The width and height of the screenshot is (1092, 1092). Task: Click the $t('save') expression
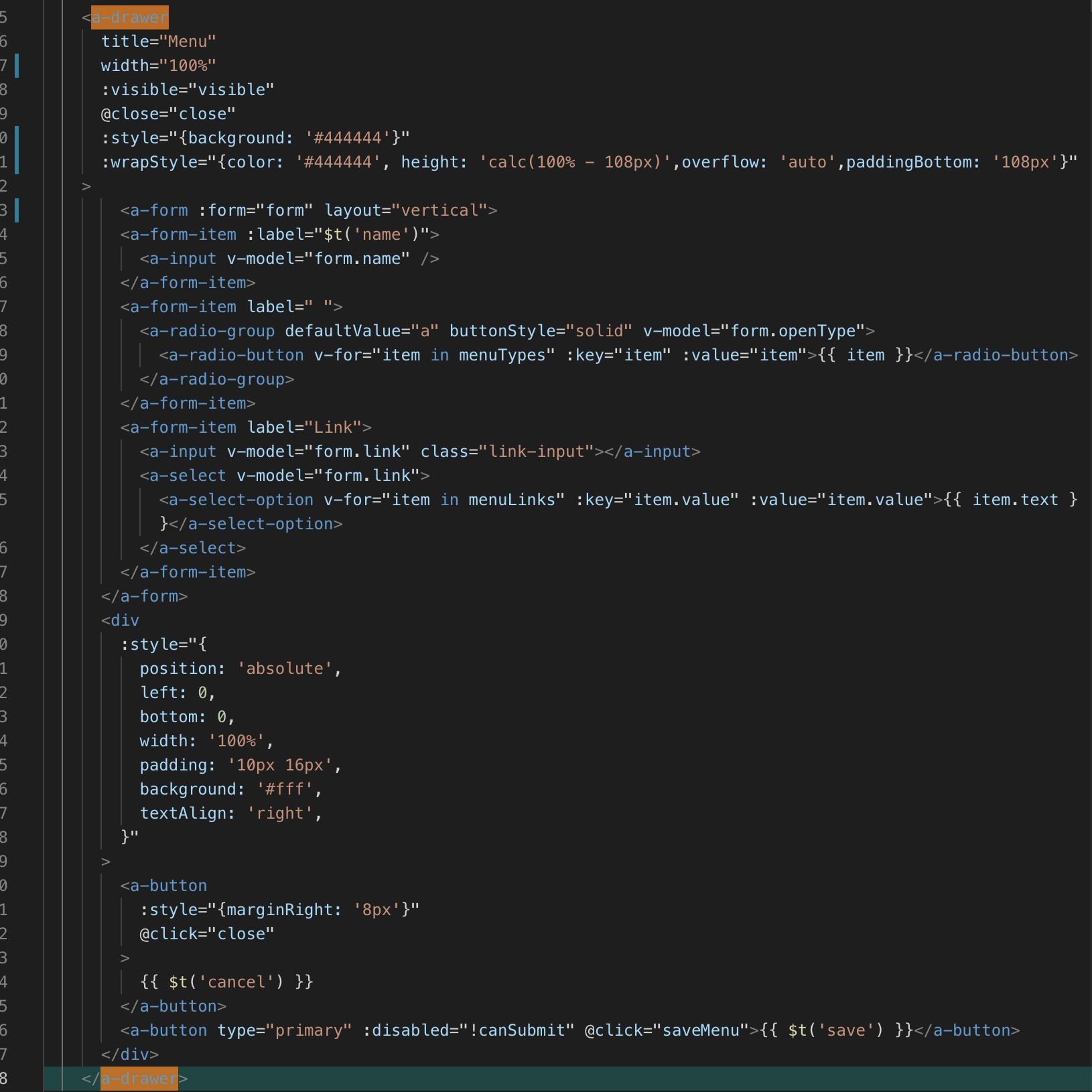pyautogui.click(x=837, y=1030)
